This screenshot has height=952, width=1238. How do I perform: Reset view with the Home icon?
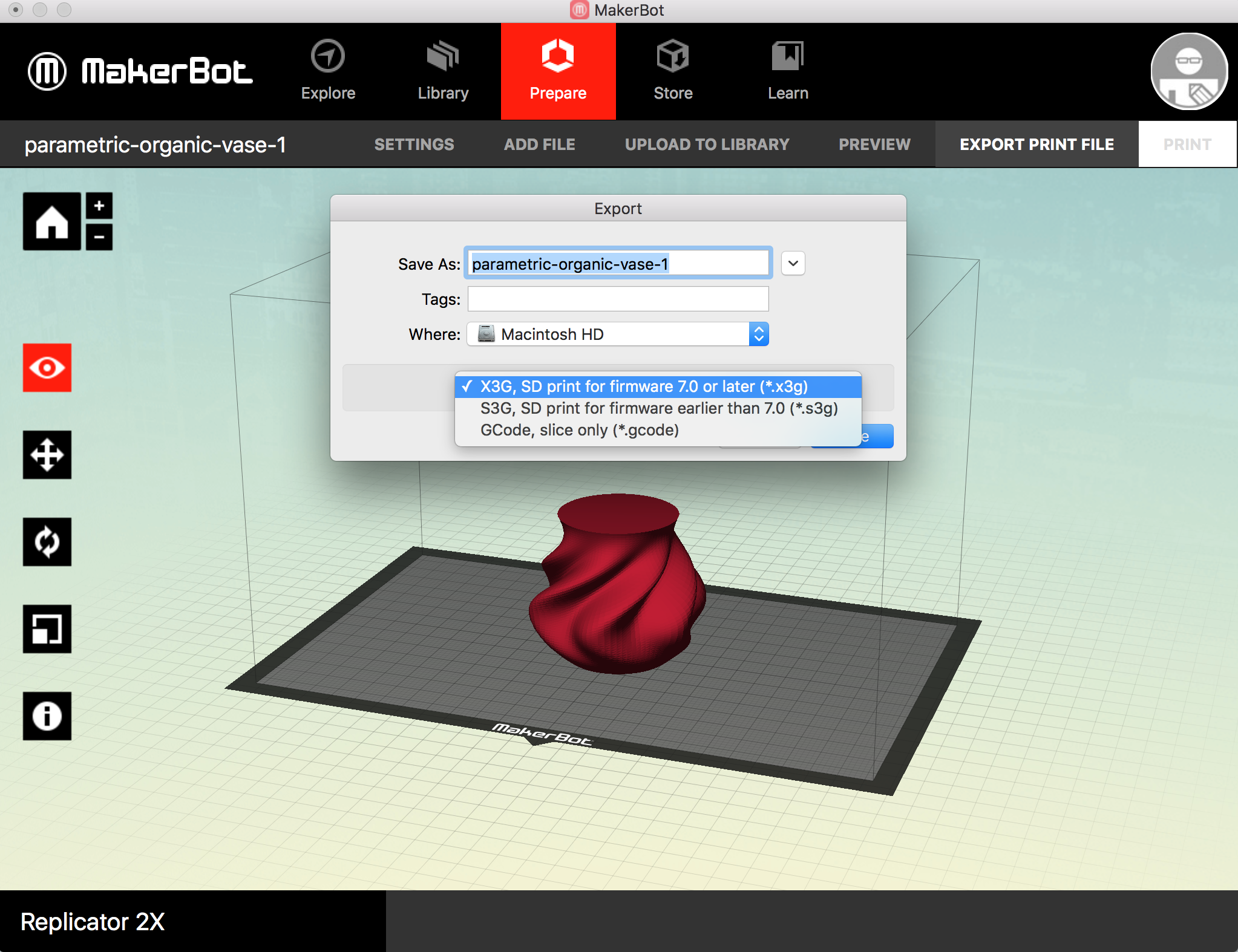click(x=52, y=221)
